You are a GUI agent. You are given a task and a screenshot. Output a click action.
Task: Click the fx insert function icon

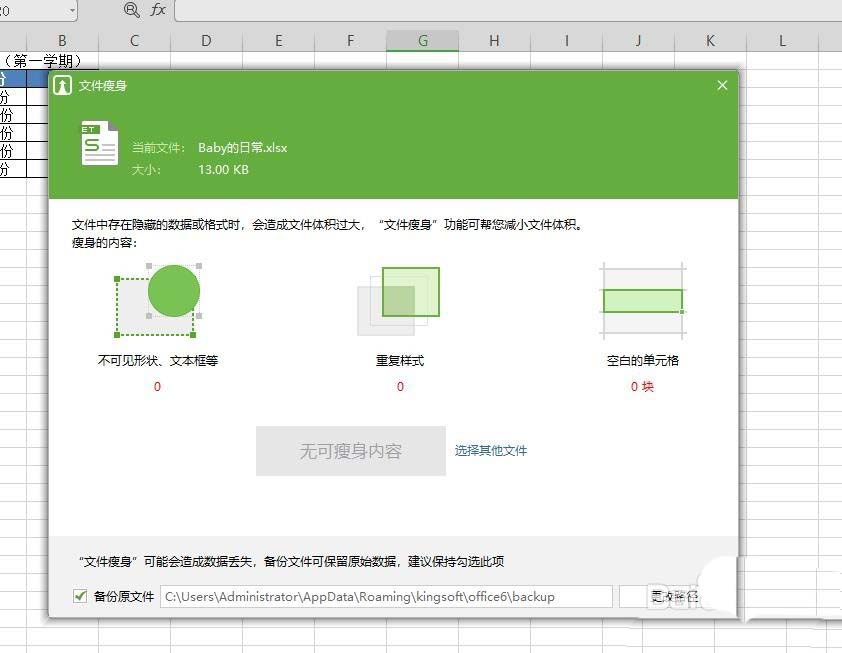pos(156,12)
